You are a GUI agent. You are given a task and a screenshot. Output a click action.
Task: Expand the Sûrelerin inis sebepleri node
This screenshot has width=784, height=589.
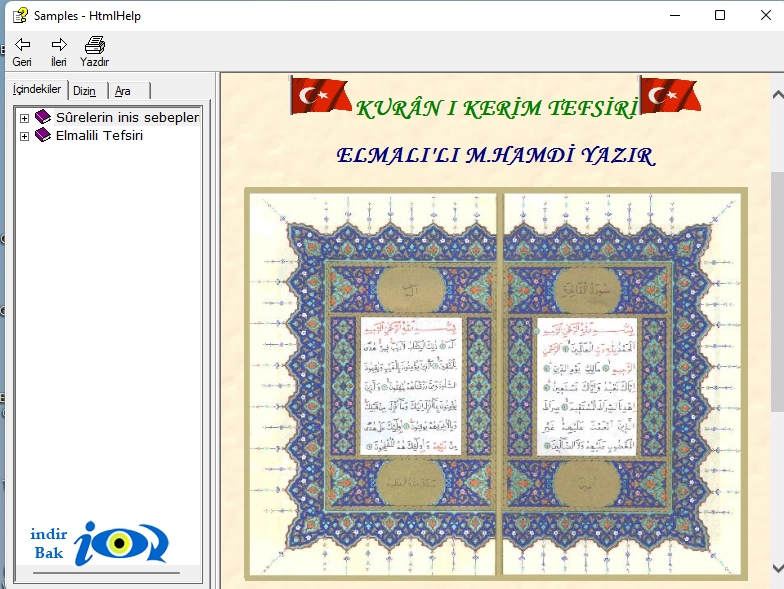point(24,118)
